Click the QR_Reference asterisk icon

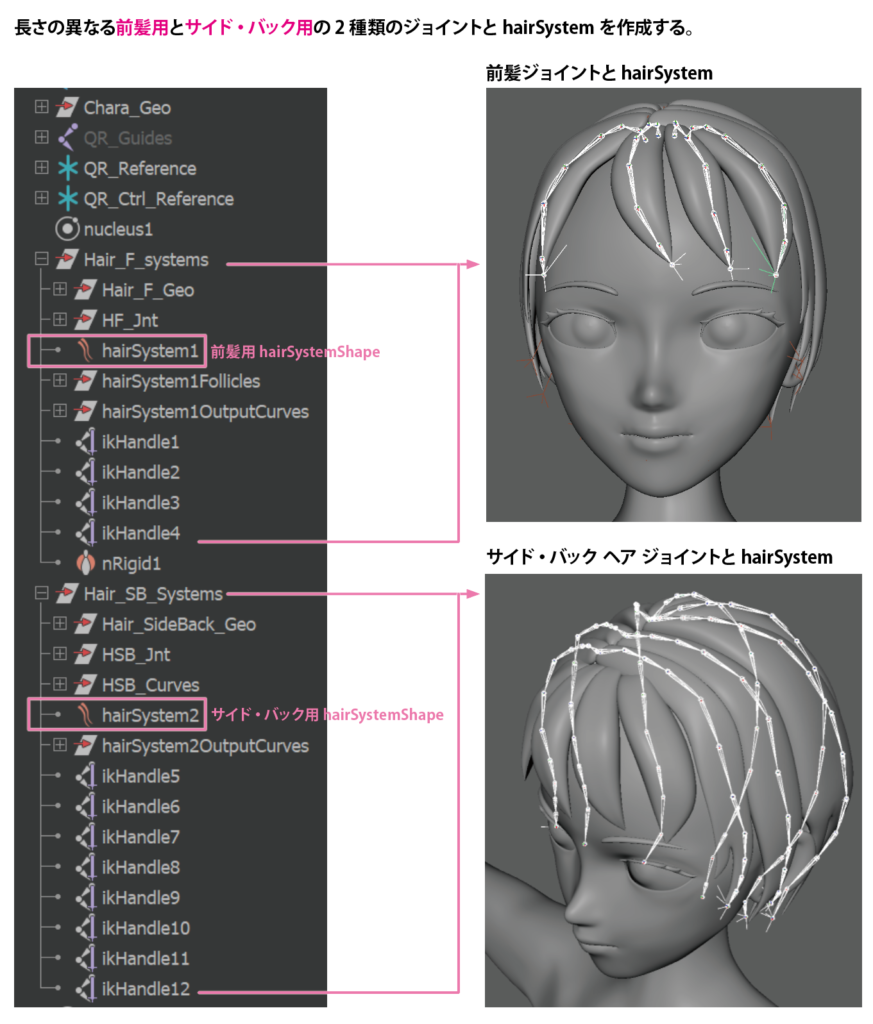click(67, 168)
